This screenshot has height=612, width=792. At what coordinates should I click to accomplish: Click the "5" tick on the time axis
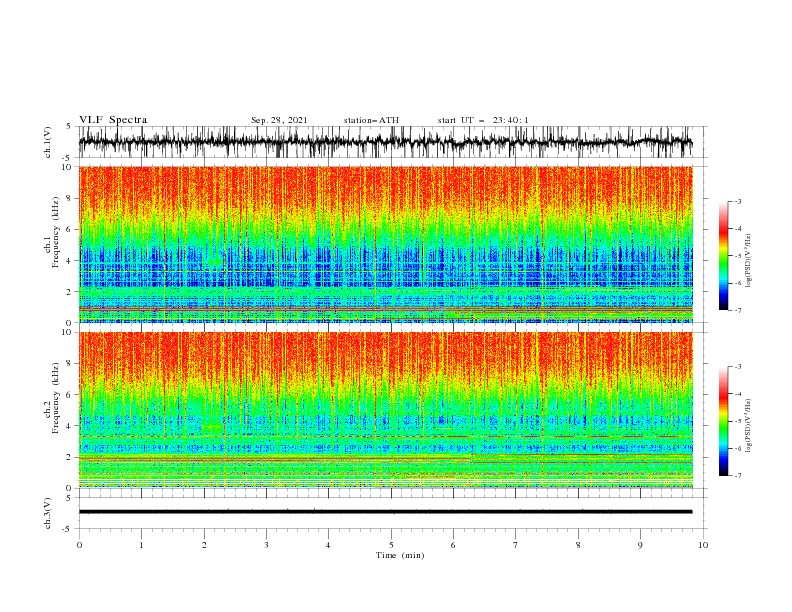(391, 545)
